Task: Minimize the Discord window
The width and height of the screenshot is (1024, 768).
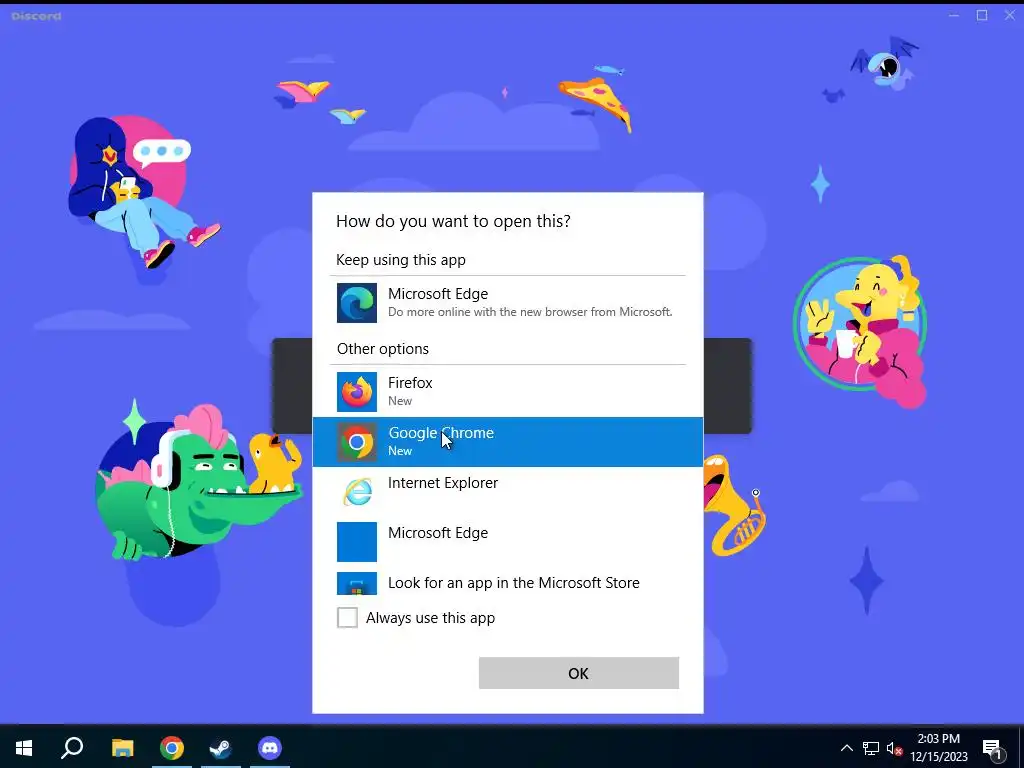Action: (x=954, y=15)
